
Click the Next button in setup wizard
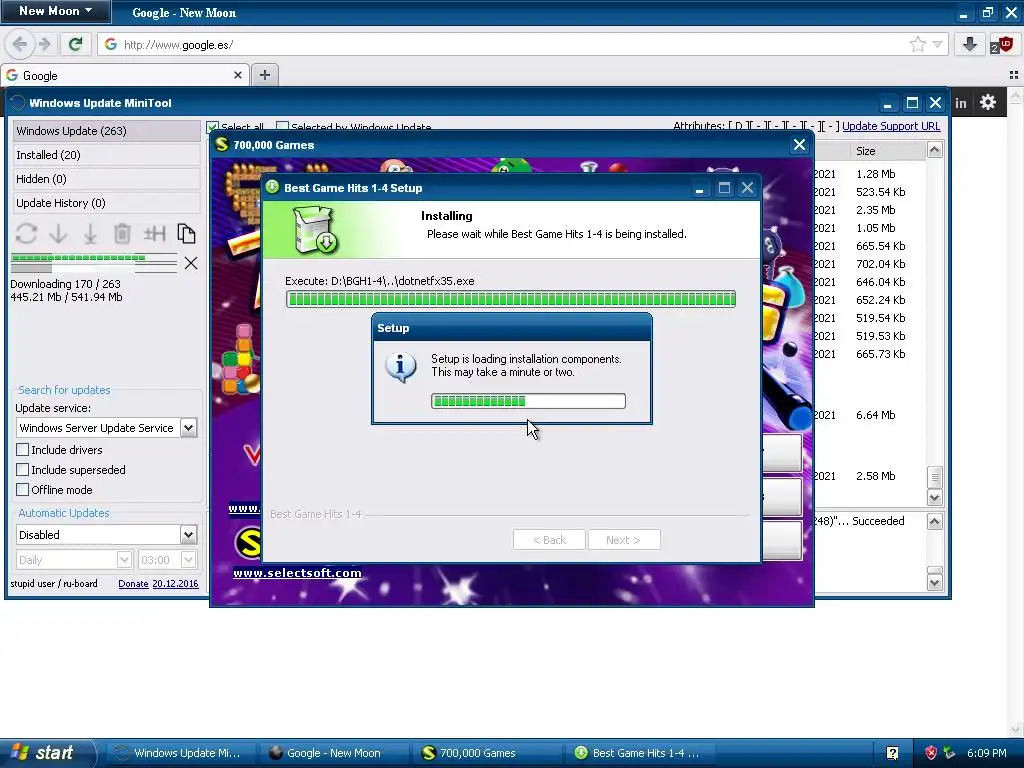click(624, 540)
